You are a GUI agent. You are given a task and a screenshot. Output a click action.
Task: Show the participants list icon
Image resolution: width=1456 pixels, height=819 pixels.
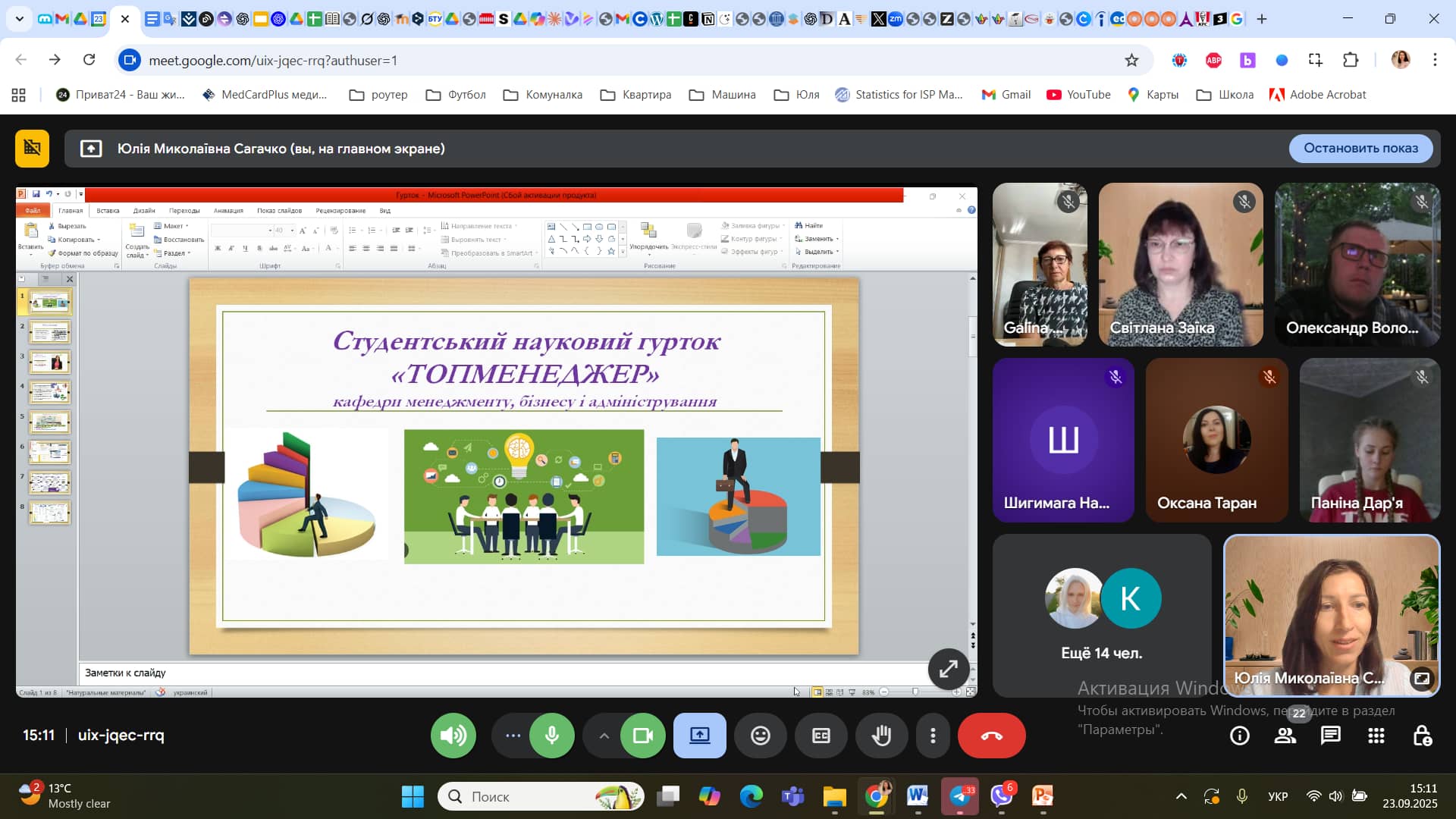pos(1285,736)
